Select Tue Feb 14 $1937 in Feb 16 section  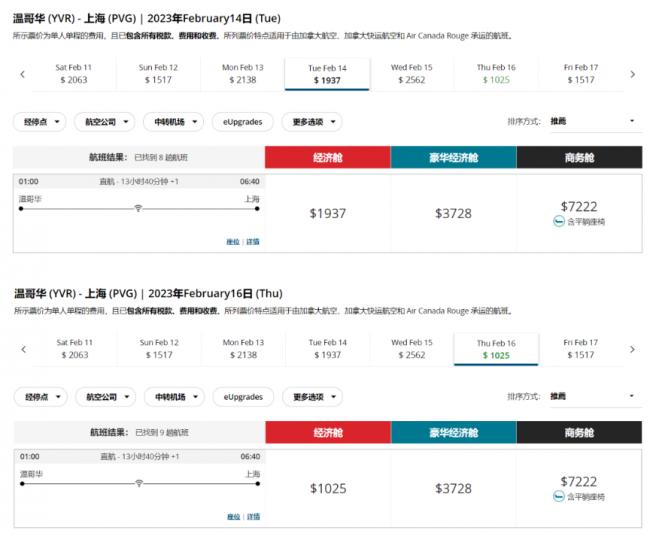coord(327,349)
